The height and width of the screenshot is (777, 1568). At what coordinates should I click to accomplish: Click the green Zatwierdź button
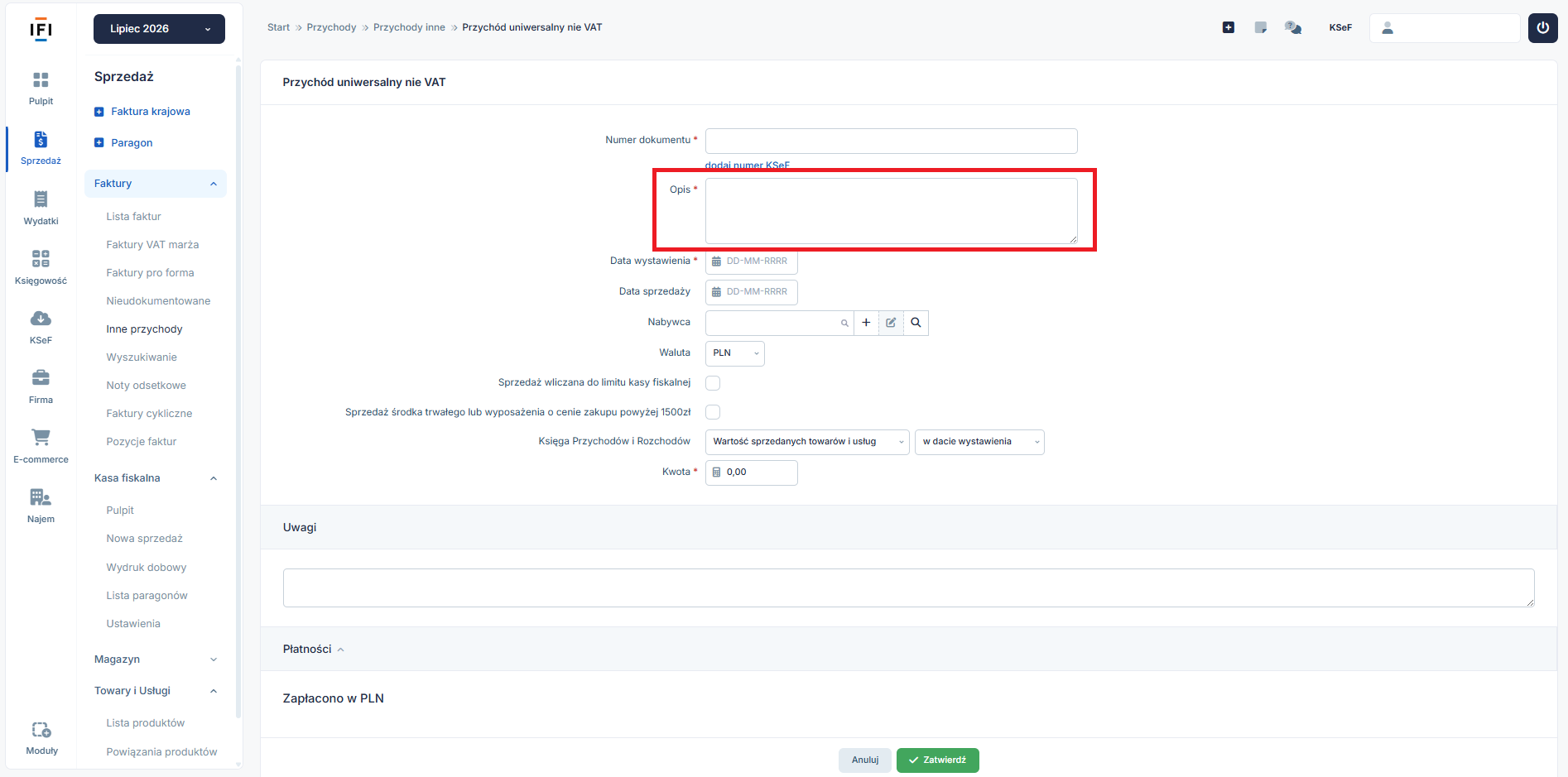(x=937, y=760)
